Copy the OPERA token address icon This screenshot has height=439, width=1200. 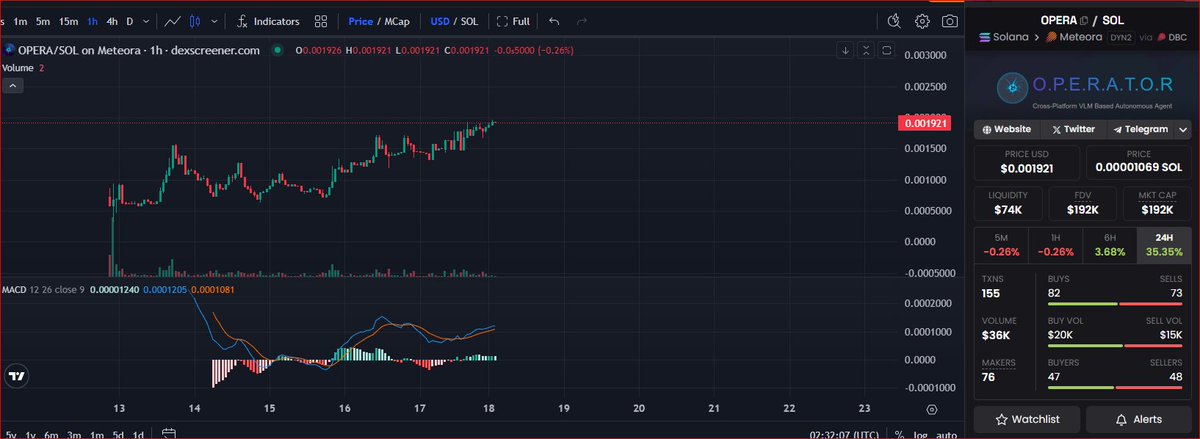click(x=1085, y=20)
